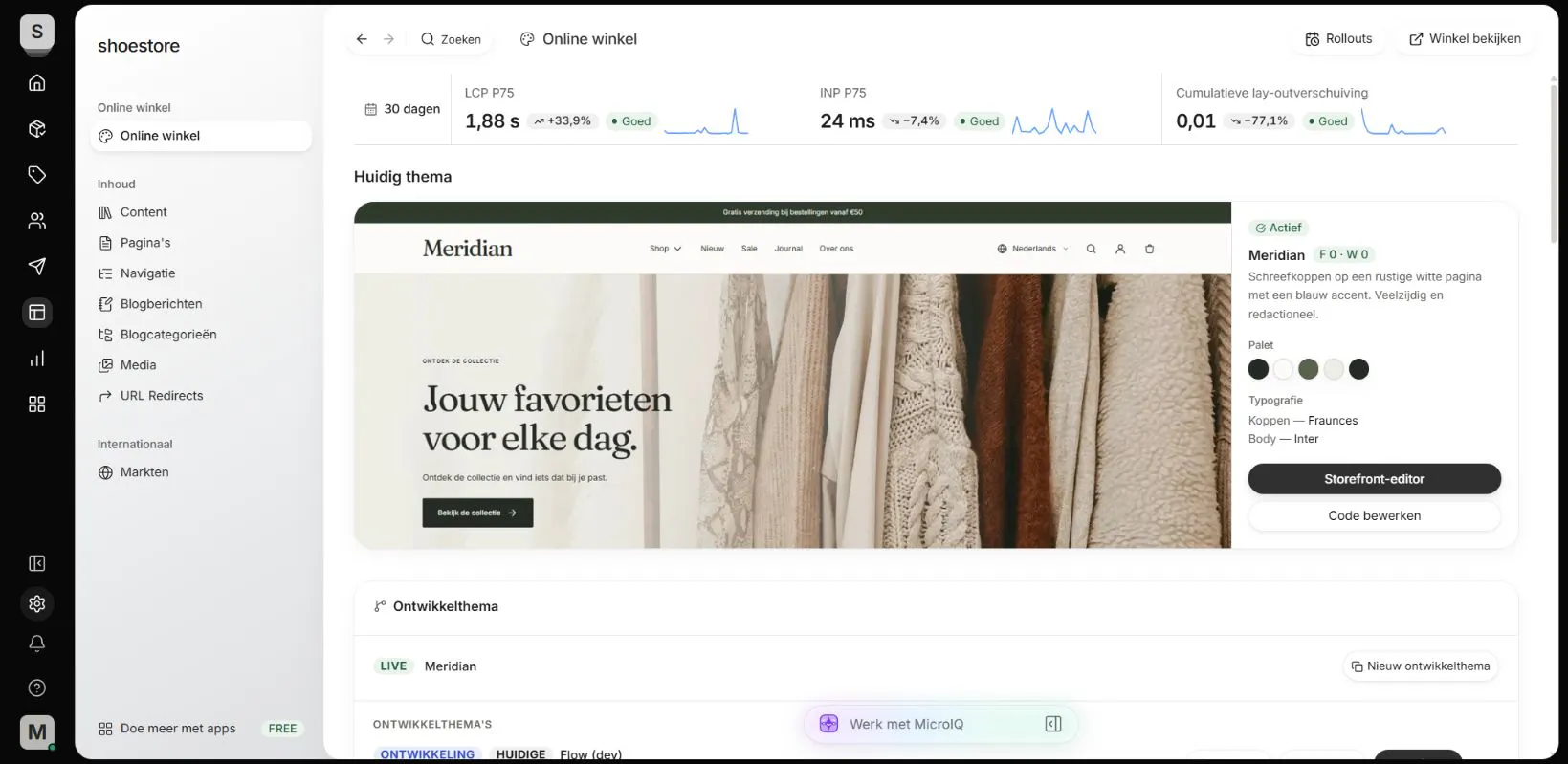The image size is (1568, 764).
Task: Click the Actief status badge
Action: tap(1279, 228)
